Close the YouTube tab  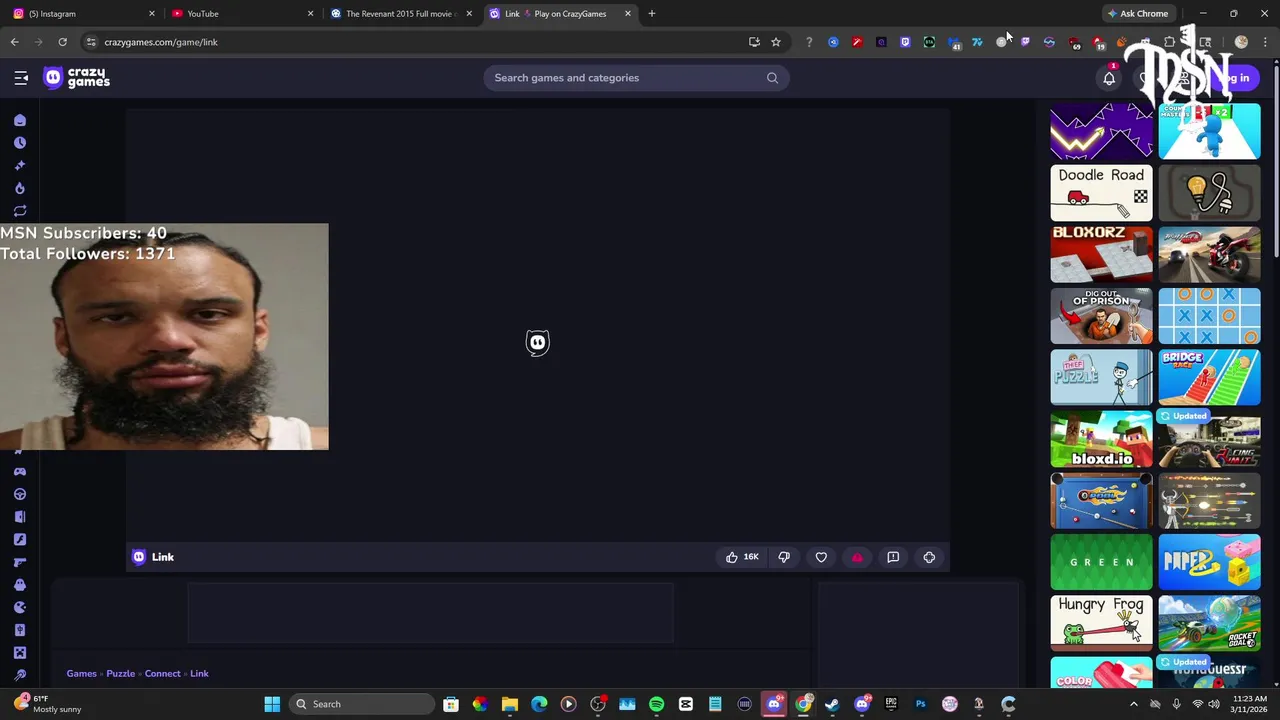coord(310,14)
